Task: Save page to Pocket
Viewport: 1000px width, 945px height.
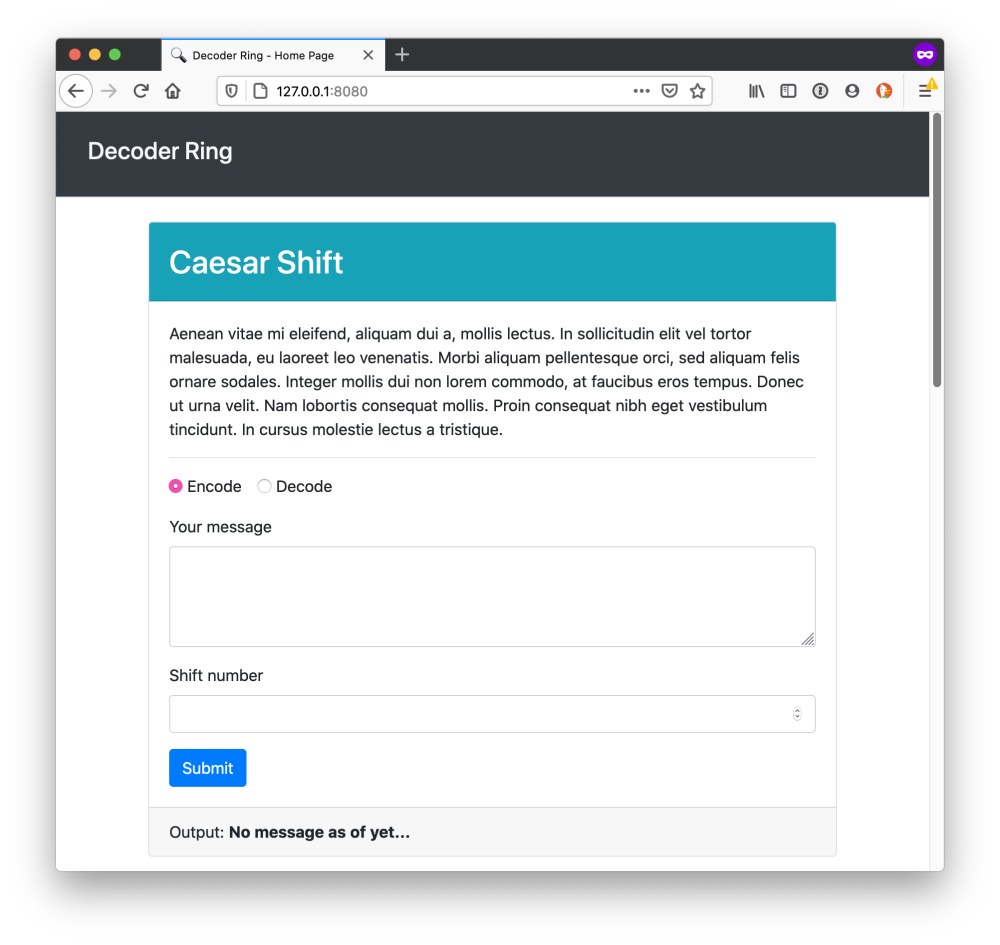Action: [x=669, y=91]
